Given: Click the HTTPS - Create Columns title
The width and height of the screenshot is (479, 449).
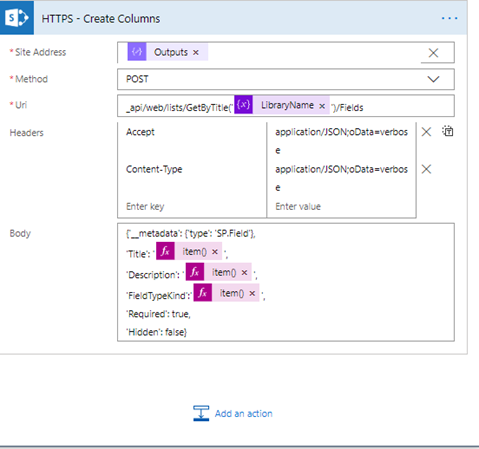Looking at the screenshot, I should pos(101,19).
